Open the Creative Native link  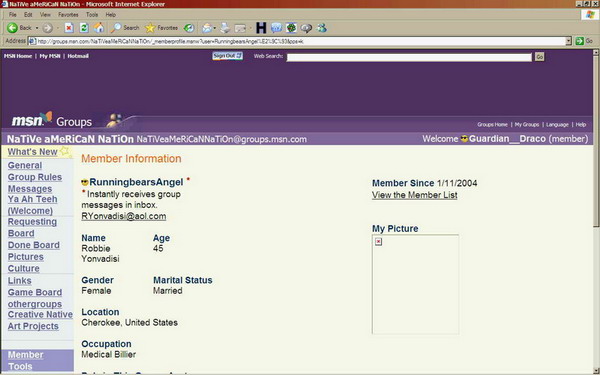click(40, 315)
